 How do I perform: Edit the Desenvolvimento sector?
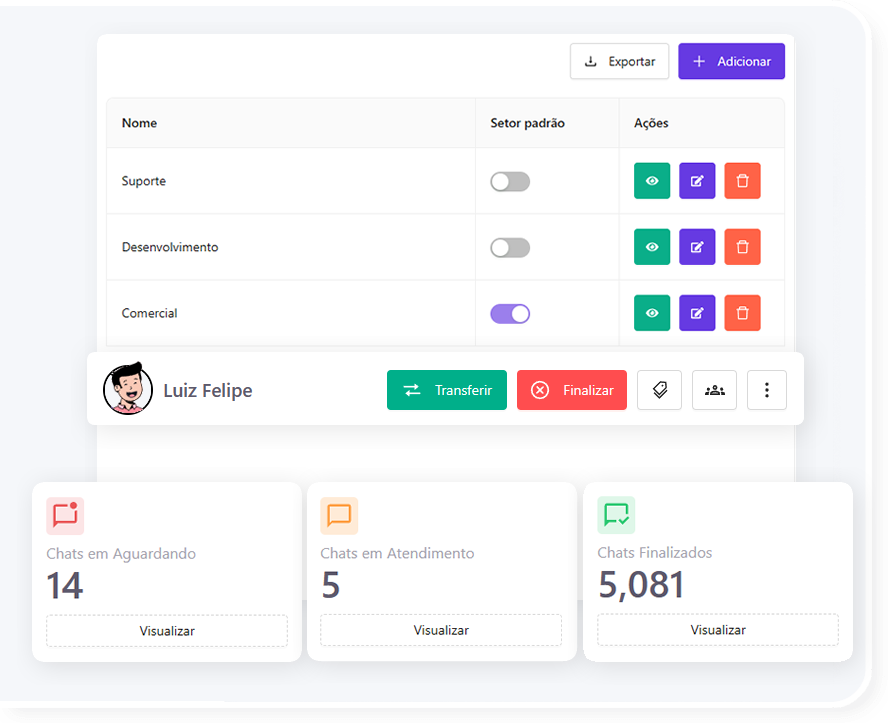pyautogui.click(x=697, y=247)
